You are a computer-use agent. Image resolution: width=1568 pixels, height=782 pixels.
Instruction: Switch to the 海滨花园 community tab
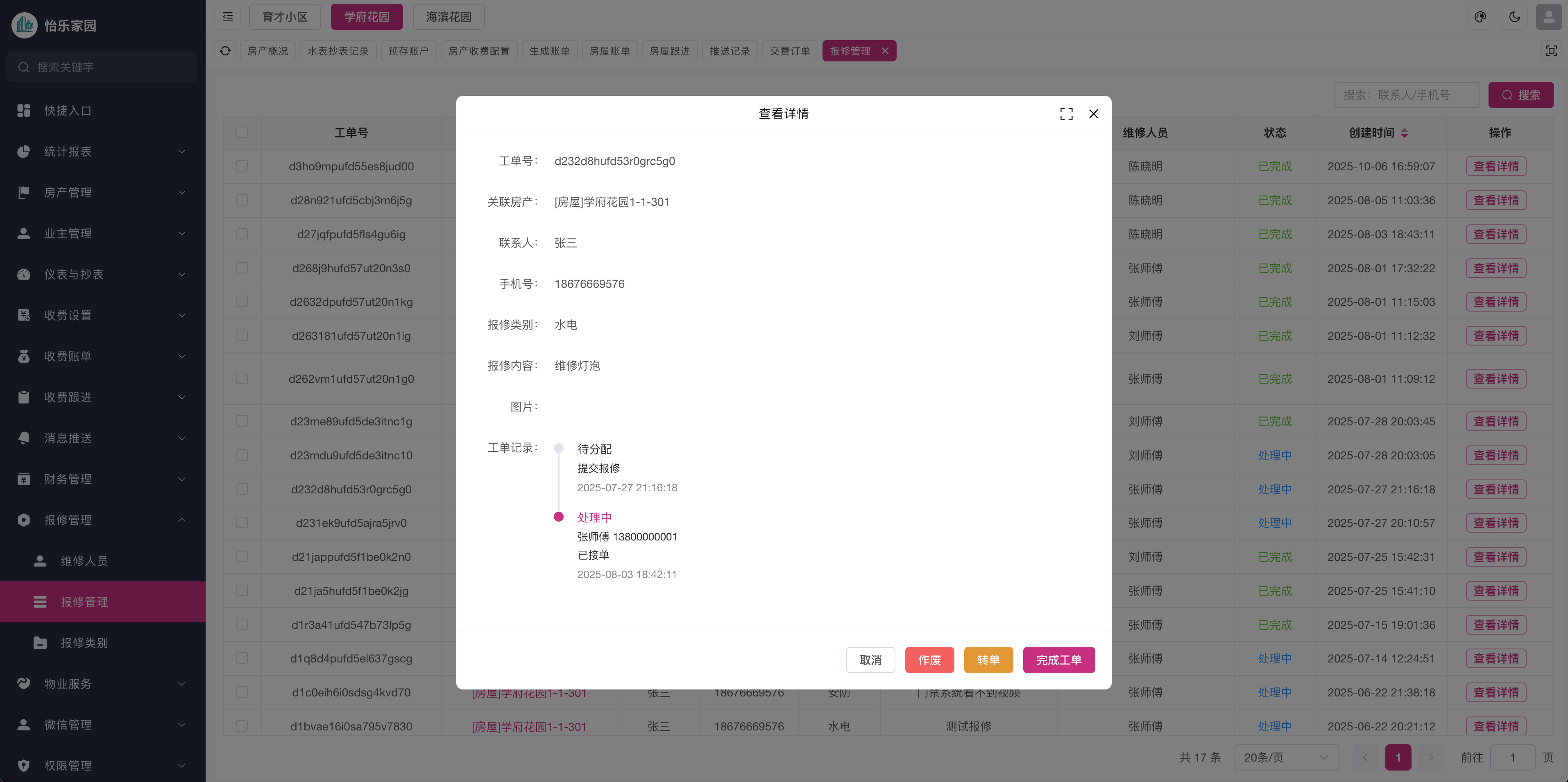point(448,16)
